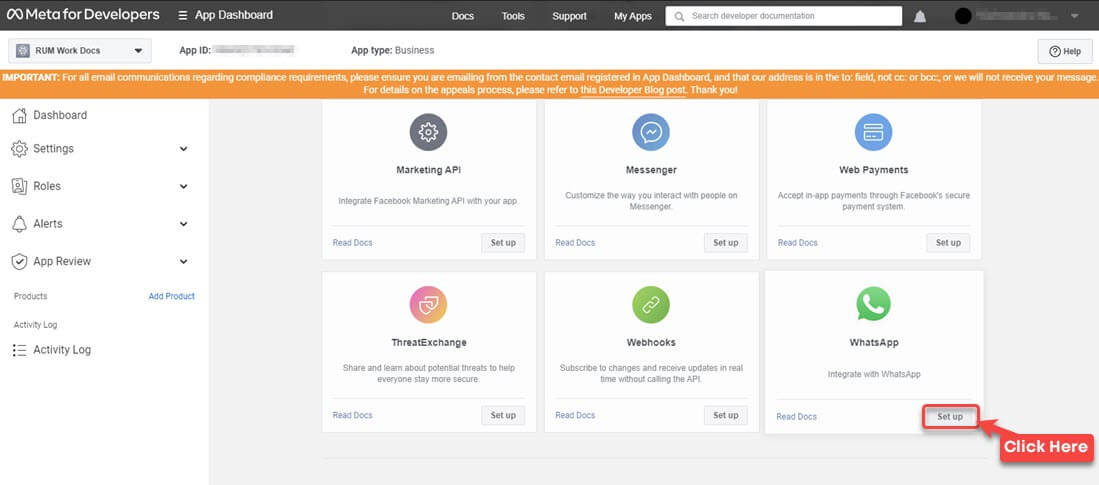
Task: Open the Developer Blog post link in banner
Action: coord(633,90)
